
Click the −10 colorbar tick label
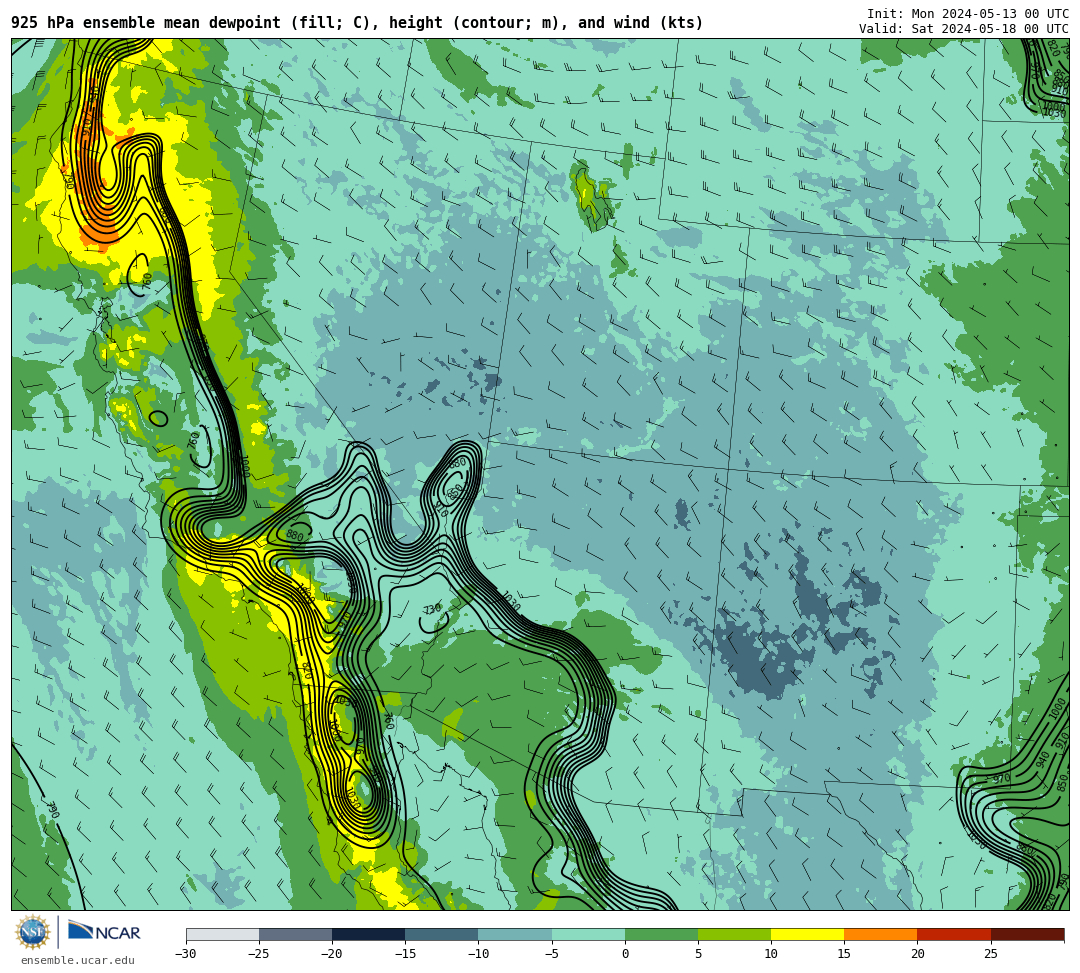point(478,954)
